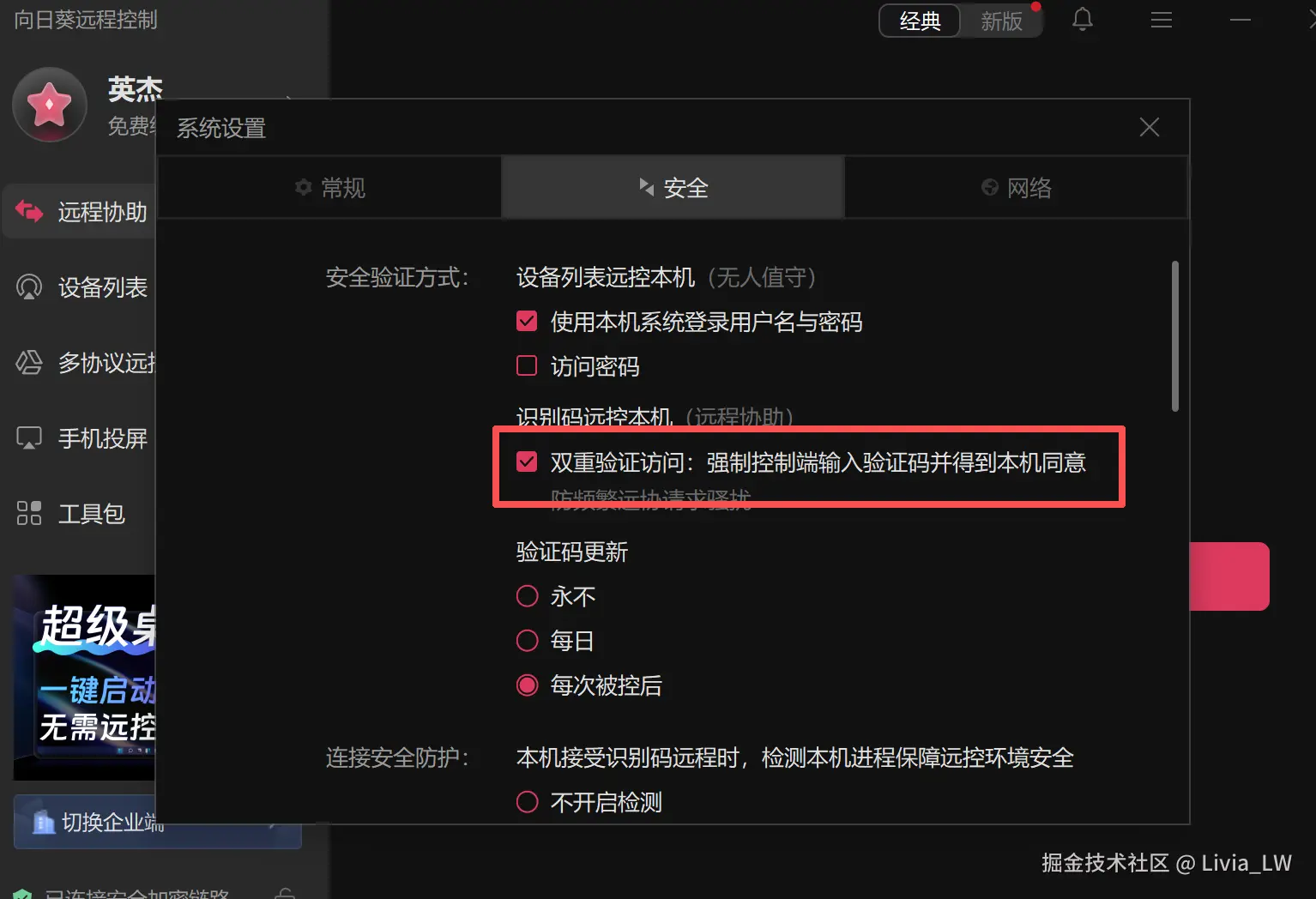Click the multi-protocol remote icon
The height and width of the screenshot is (899, 1316).
pos(29,362)
